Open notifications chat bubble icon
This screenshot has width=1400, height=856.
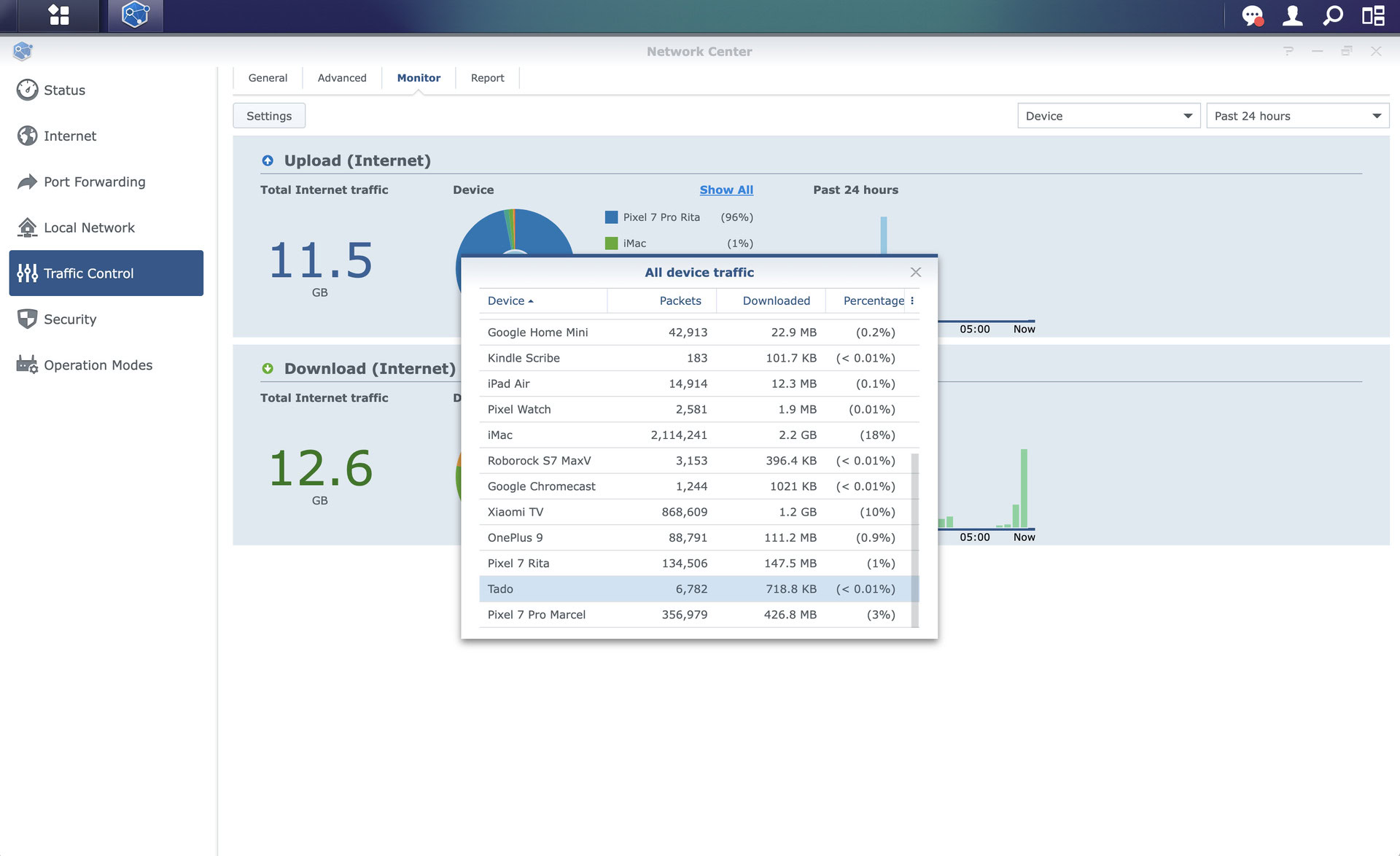click(x=1252, y=15)
